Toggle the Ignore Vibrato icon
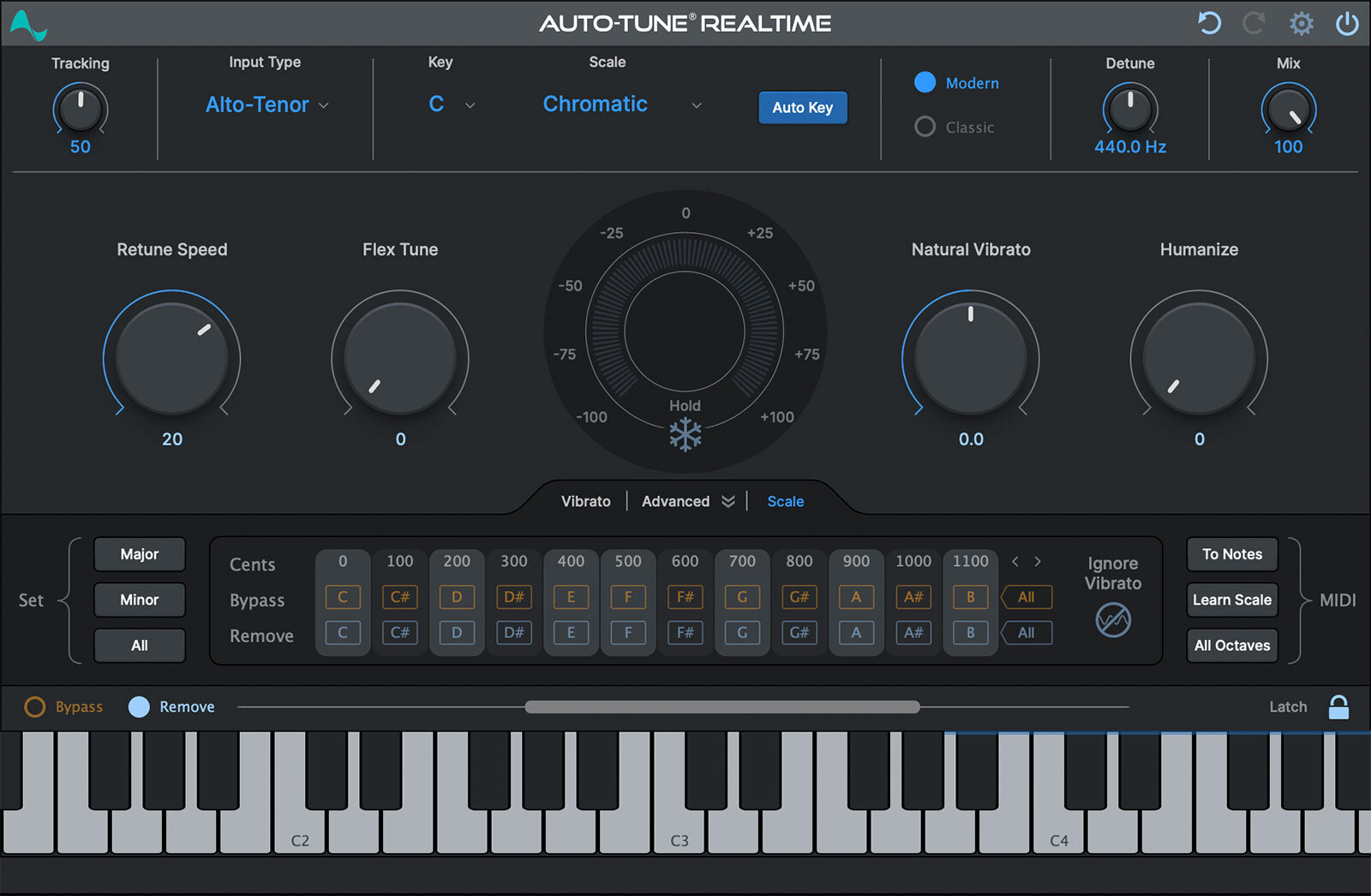The image size is (1371, 896). [x=1113, y=619]
